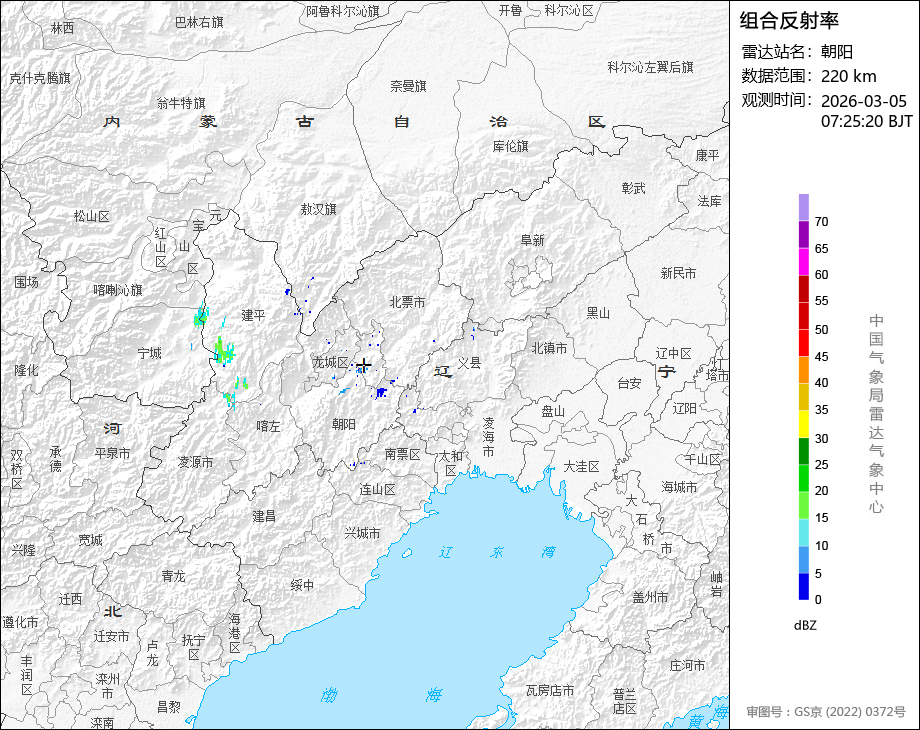Click the orange 40–45 dBZ legend band
Viewport: 920px width, 730px height.
click(803, 370)
